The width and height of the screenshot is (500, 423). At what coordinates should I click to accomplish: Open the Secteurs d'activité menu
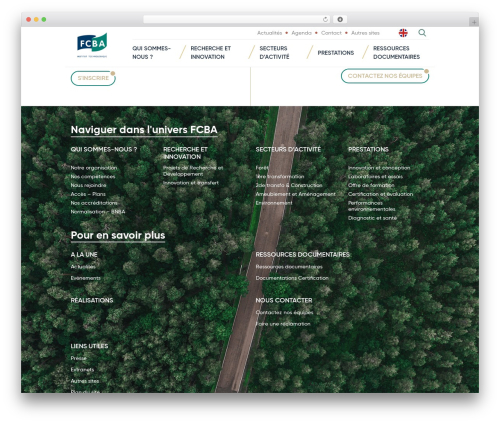[x=274, y=53]
